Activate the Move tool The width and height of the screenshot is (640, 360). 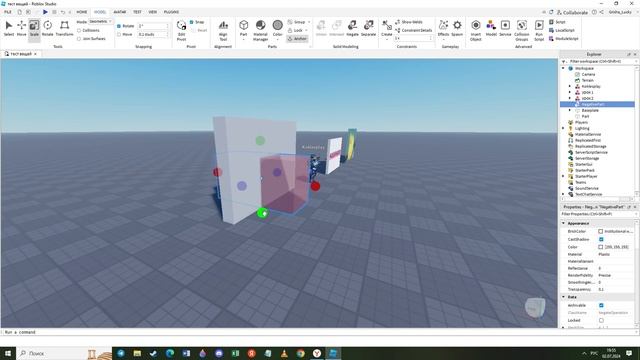coord(21,28)
